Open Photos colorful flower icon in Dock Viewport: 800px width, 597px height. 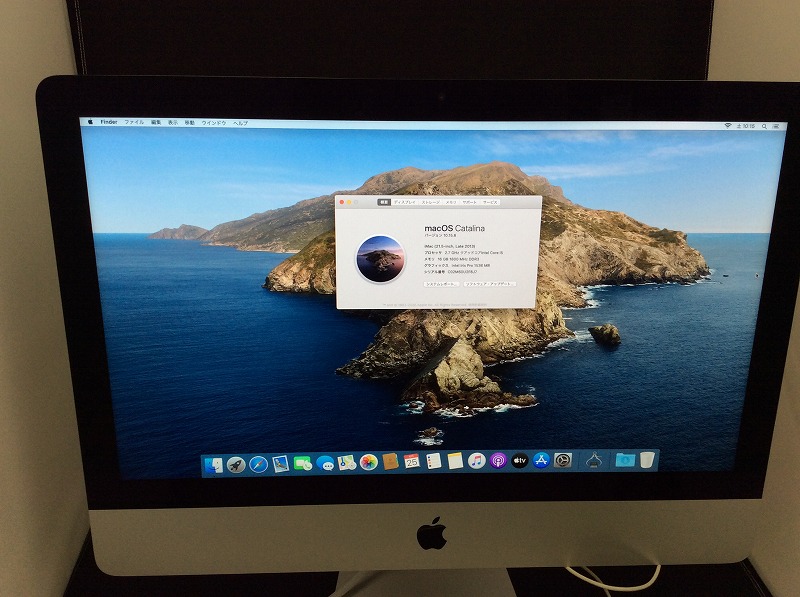click(x=368, y=462)
